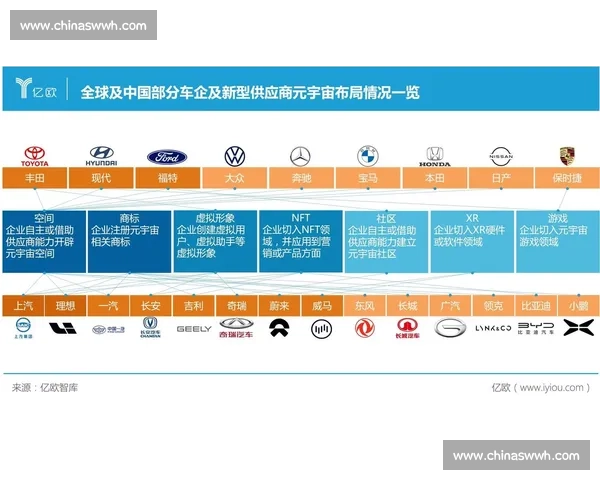Click the Honda logo
This screenshot has height=480, width=600.
pos(435,157)
